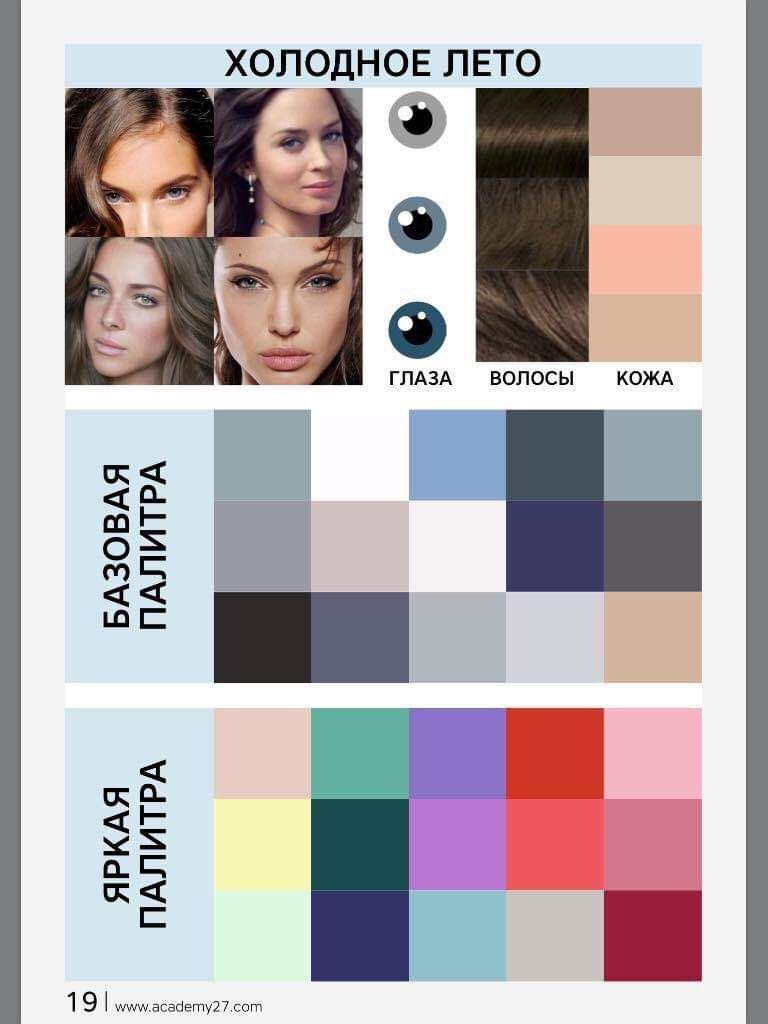Open the www.academy27.com link
This screenshot has width=768, height=1024.
point(188,1006)
